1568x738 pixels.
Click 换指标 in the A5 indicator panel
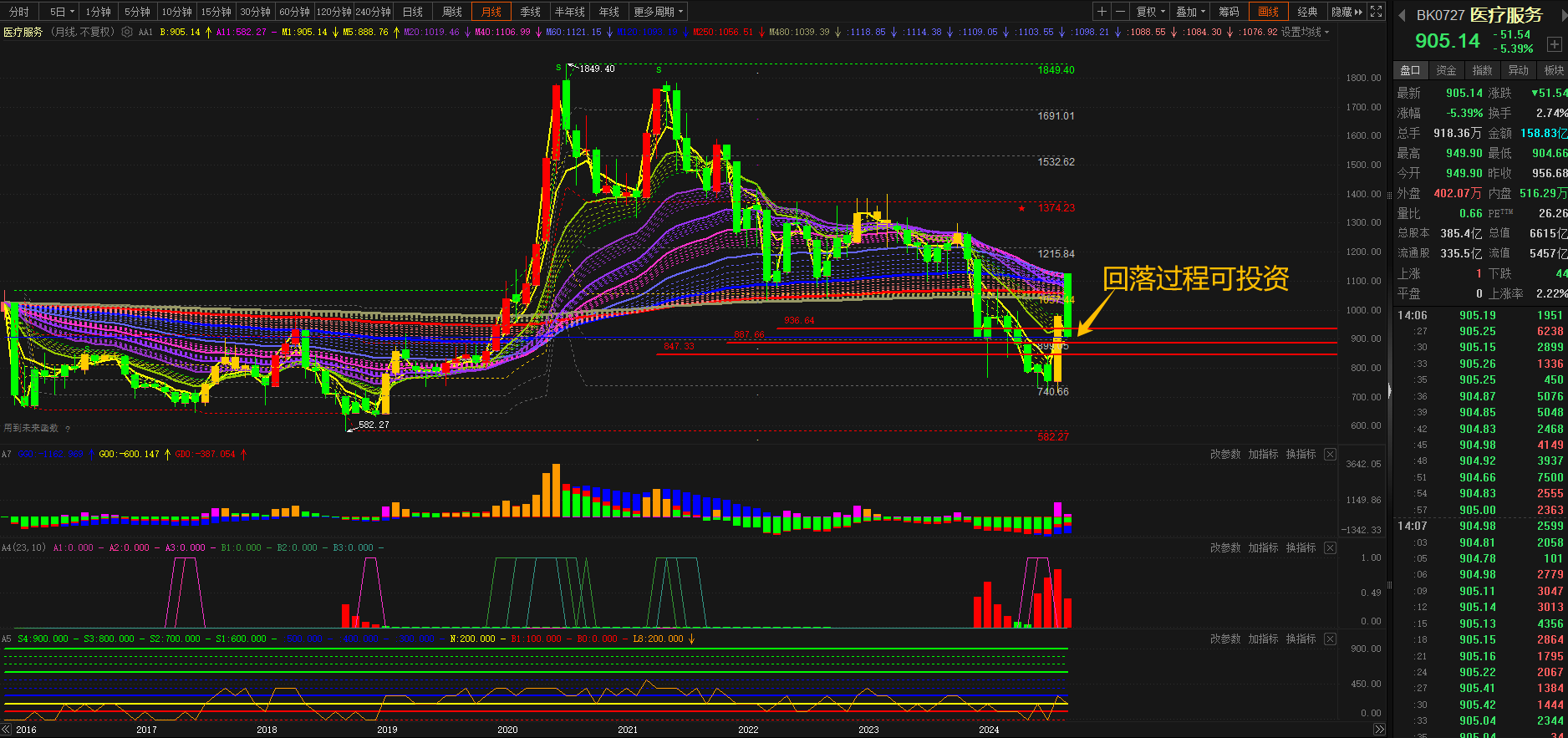tap(1301, 639)
